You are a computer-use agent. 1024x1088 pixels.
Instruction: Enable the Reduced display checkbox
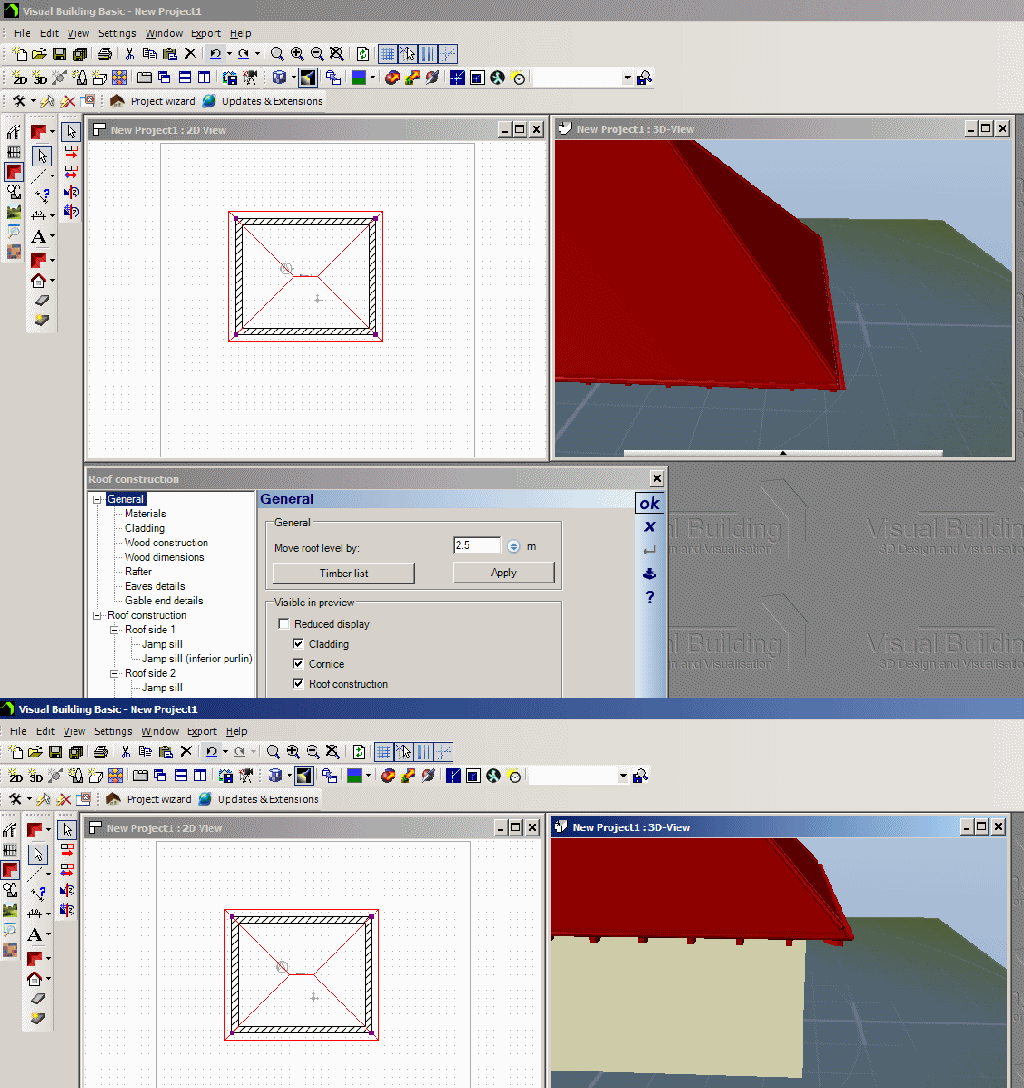pos(283,624)
